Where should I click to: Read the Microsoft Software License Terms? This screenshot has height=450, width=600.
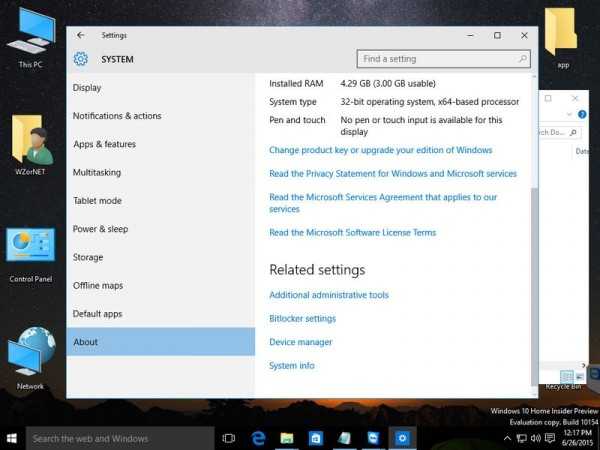point(352,233)
